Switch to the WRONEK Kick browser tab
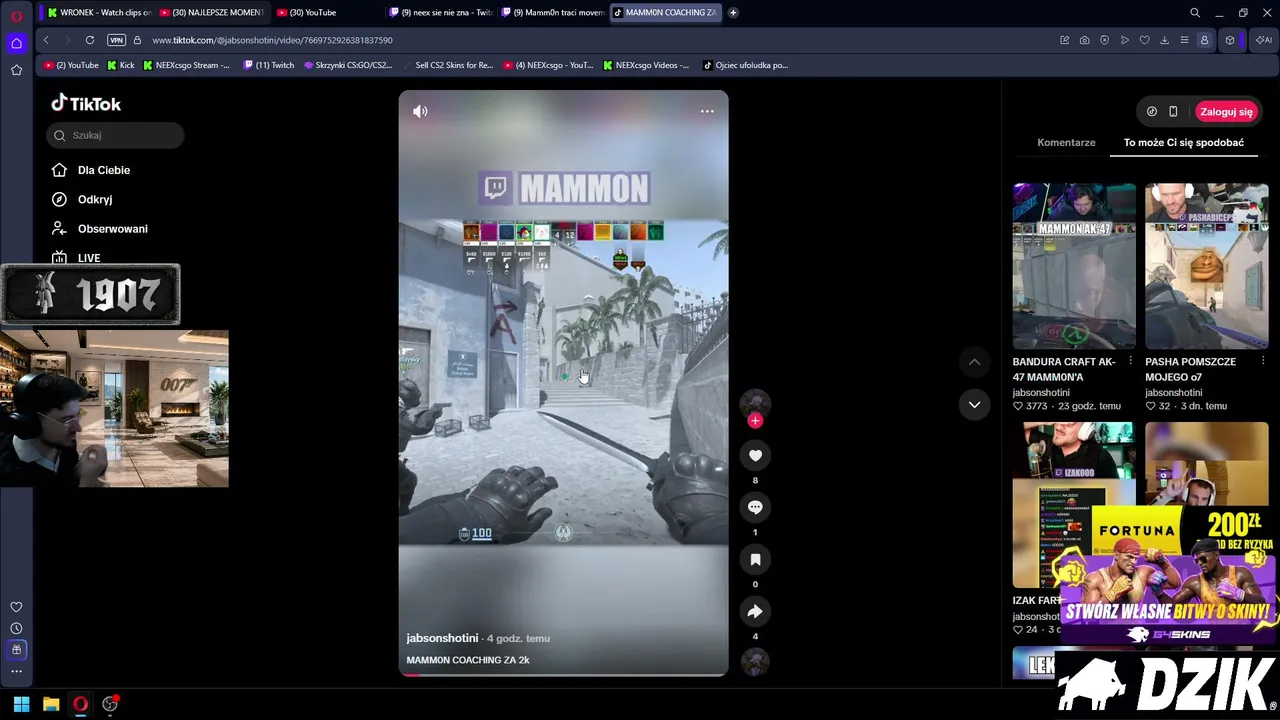The image size is (1280, 720). [x=99, y=13]
